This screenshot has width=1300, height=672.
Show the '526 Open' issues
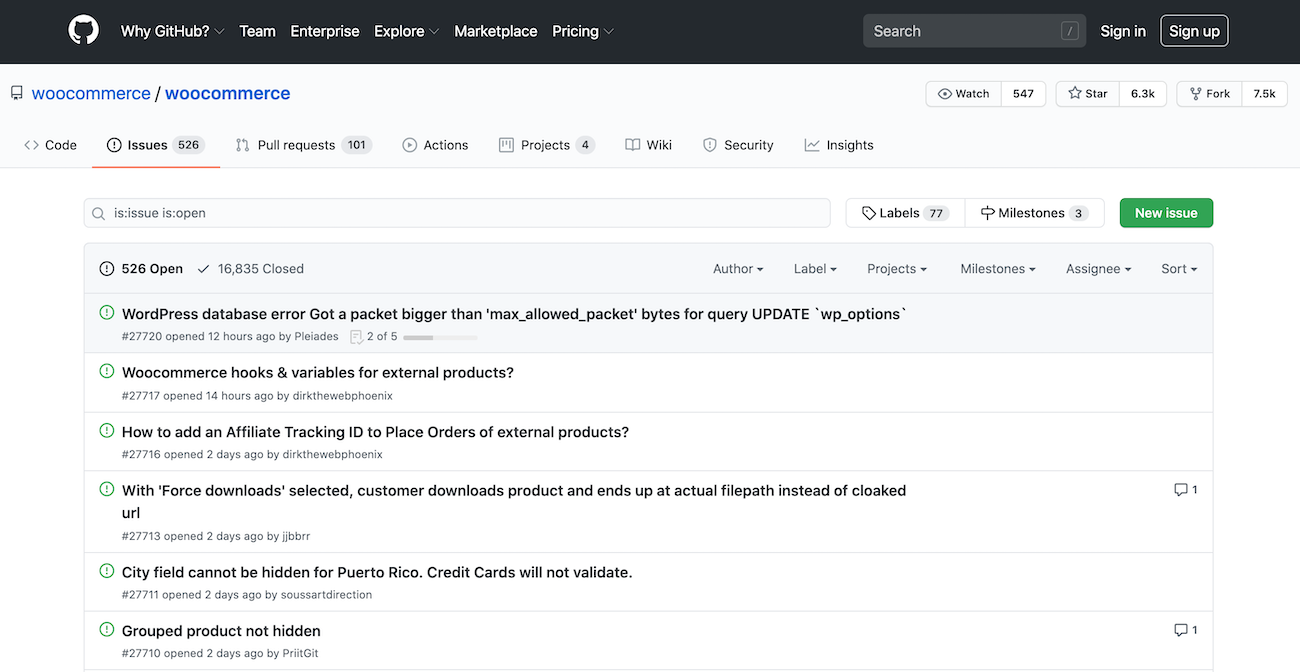[x=141, y=269]
